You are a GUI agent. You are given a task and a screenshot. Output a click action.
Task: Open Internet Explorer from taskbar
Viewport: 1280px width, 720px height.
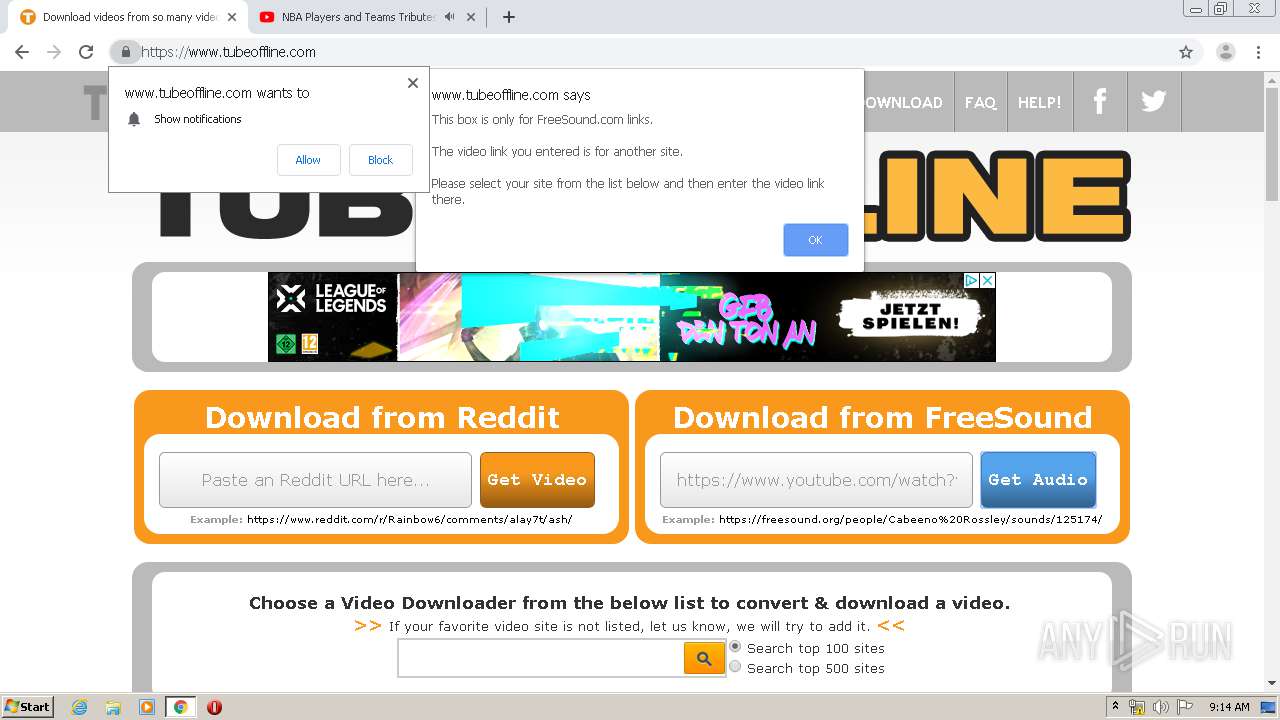[x=79, y=707]
